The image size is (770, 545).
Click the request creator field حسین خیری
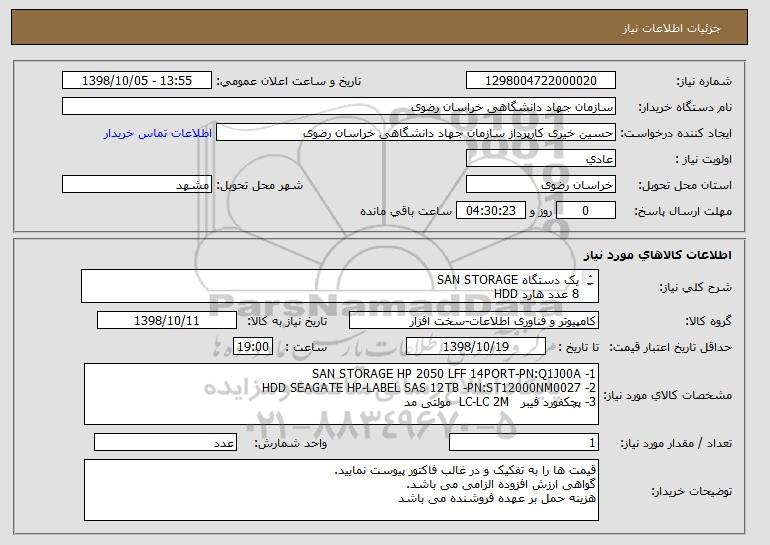coord(416,133)
